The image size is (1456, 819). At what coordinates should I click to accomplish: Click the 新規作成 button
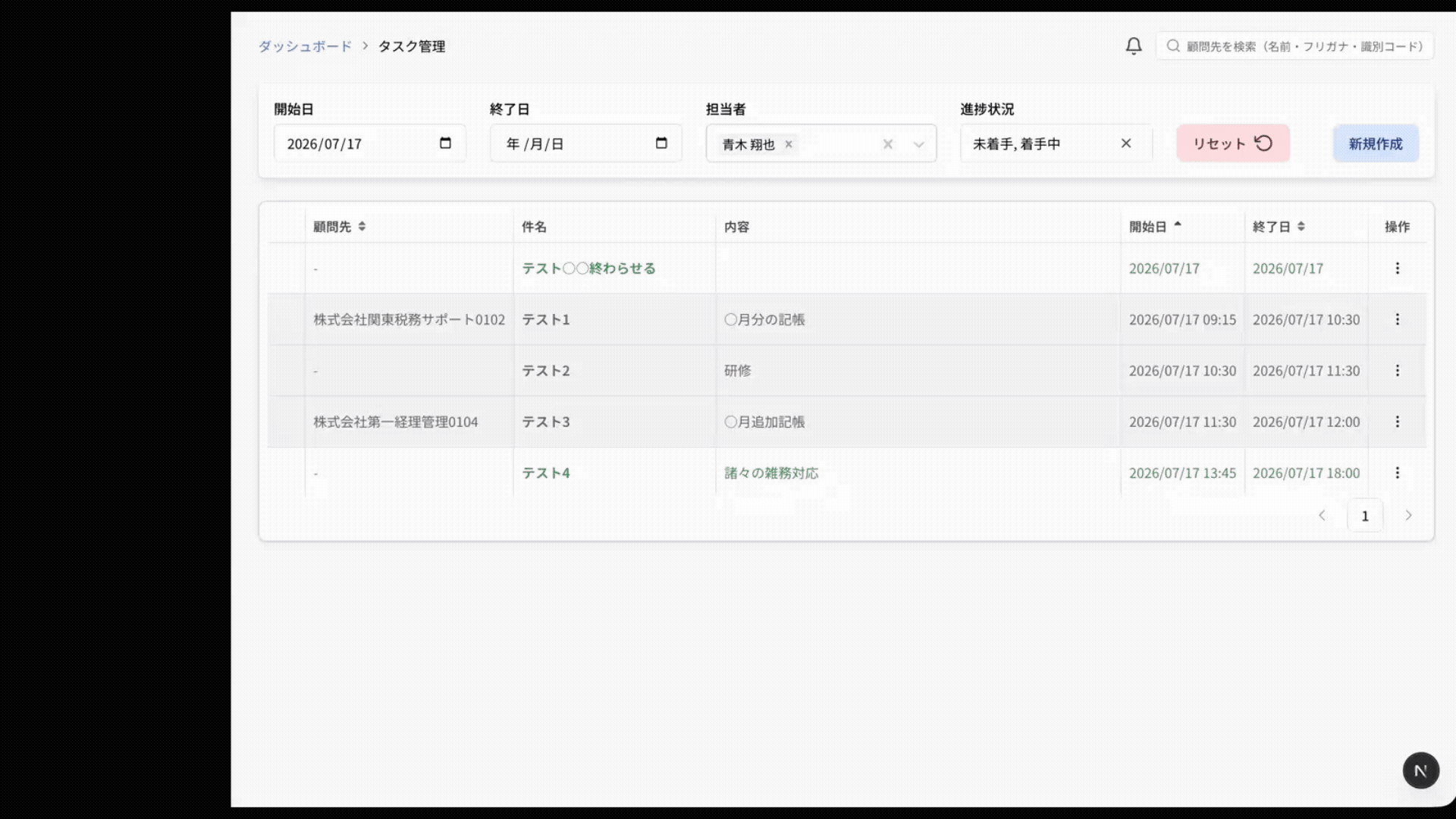tap(1376, 143)
